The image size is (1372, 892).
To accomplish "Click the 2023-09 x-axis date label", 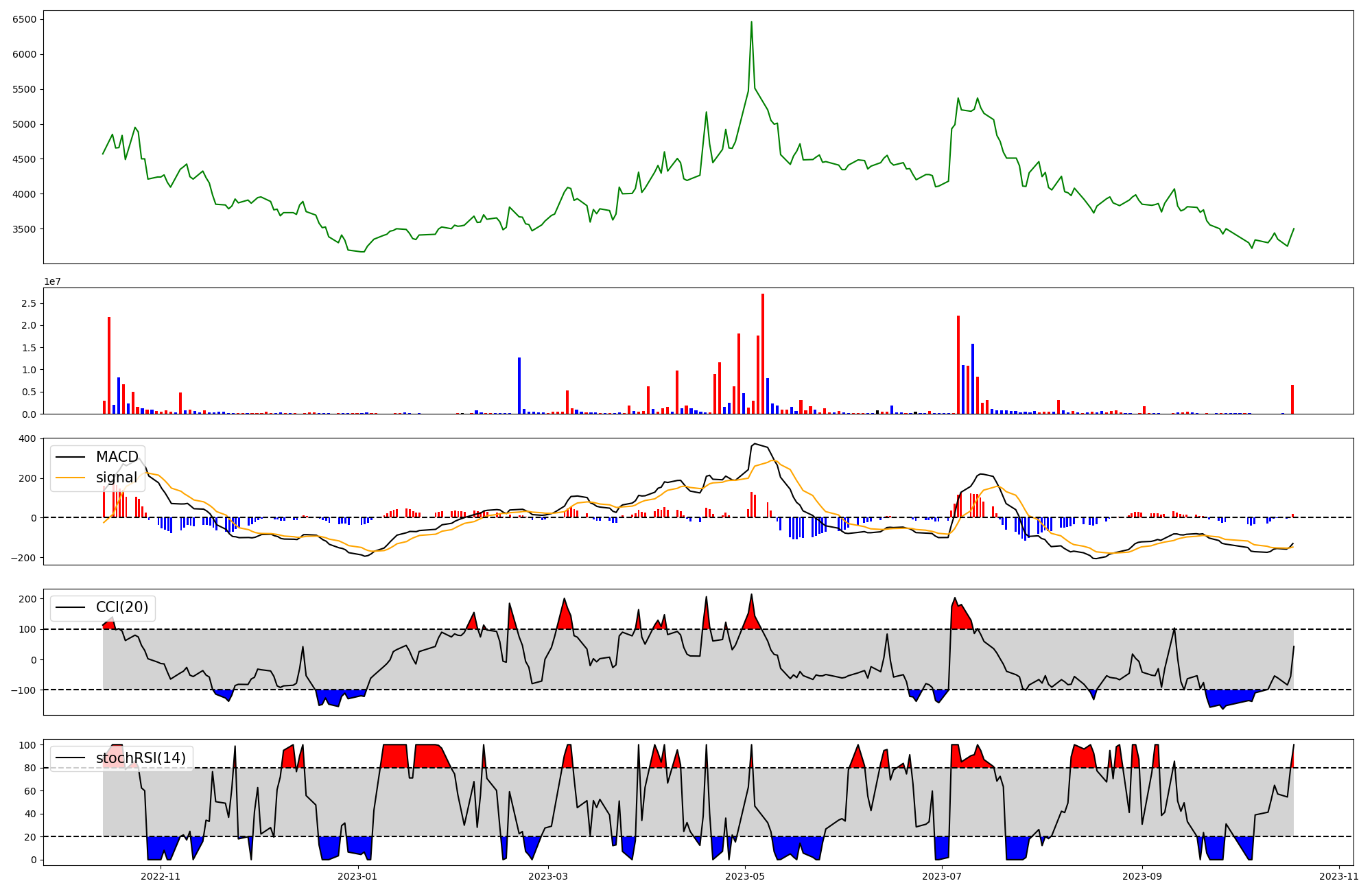I will pyautogui.click(x=1142, y=876).
